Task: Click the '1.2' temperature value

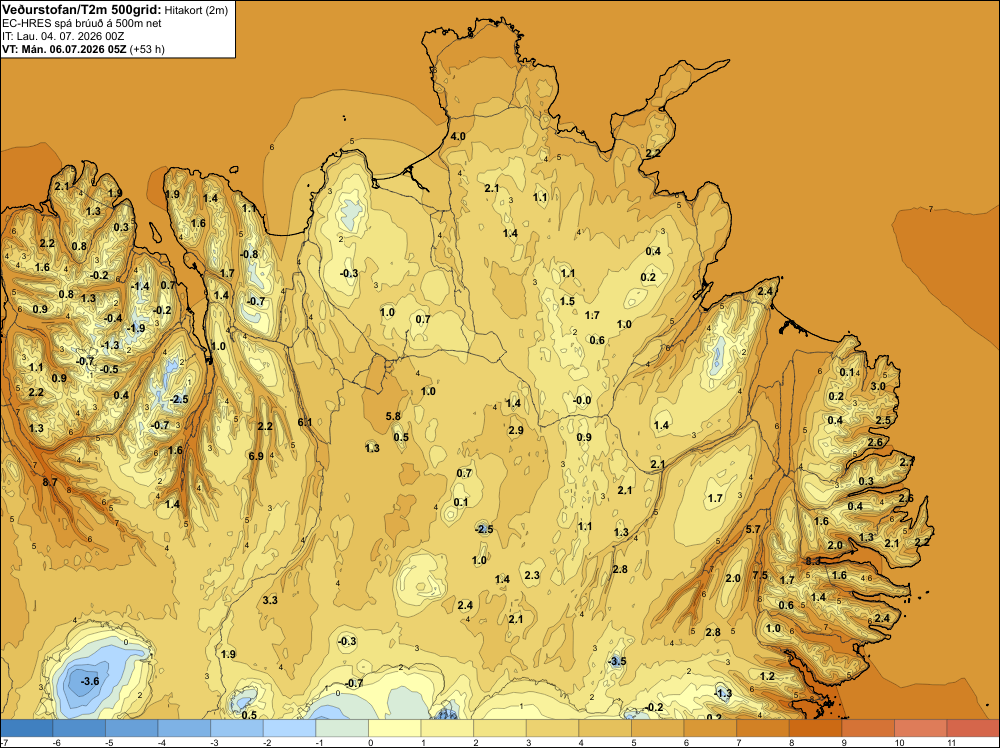Action: click(x=767, y=676)
